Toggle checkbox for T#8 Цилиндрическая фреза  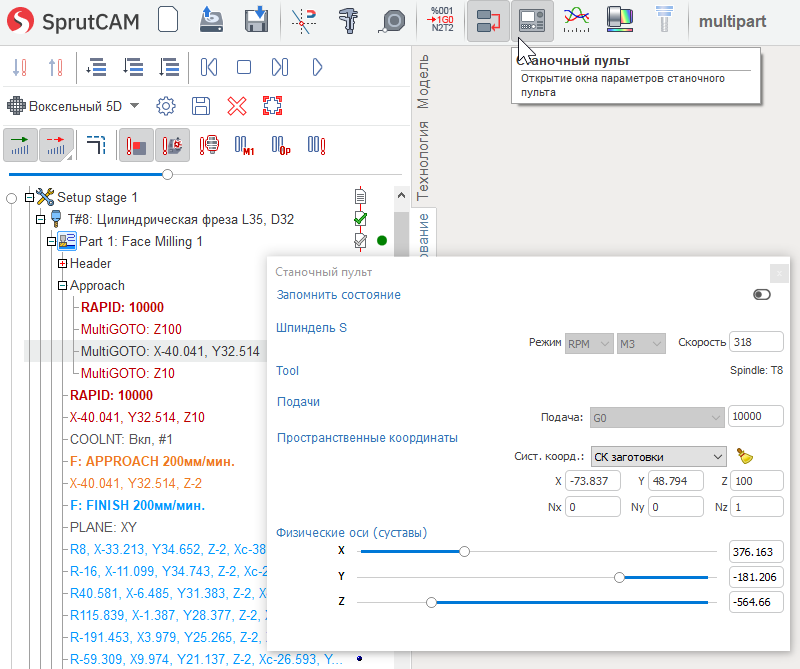point(361,219)
